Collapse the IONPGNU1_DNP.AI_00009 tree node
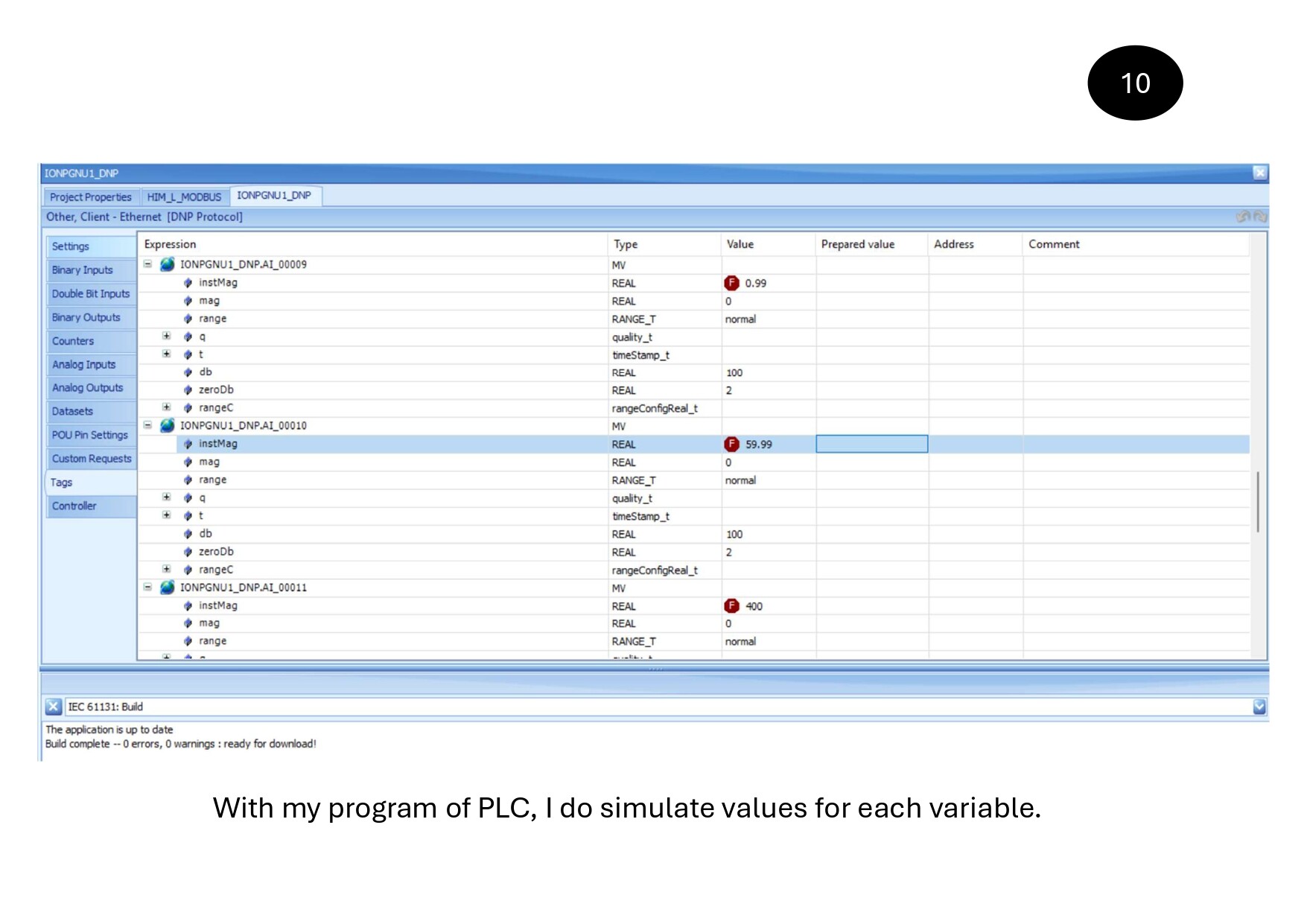This screenshot has height=924, width=1307. point(147,264)
